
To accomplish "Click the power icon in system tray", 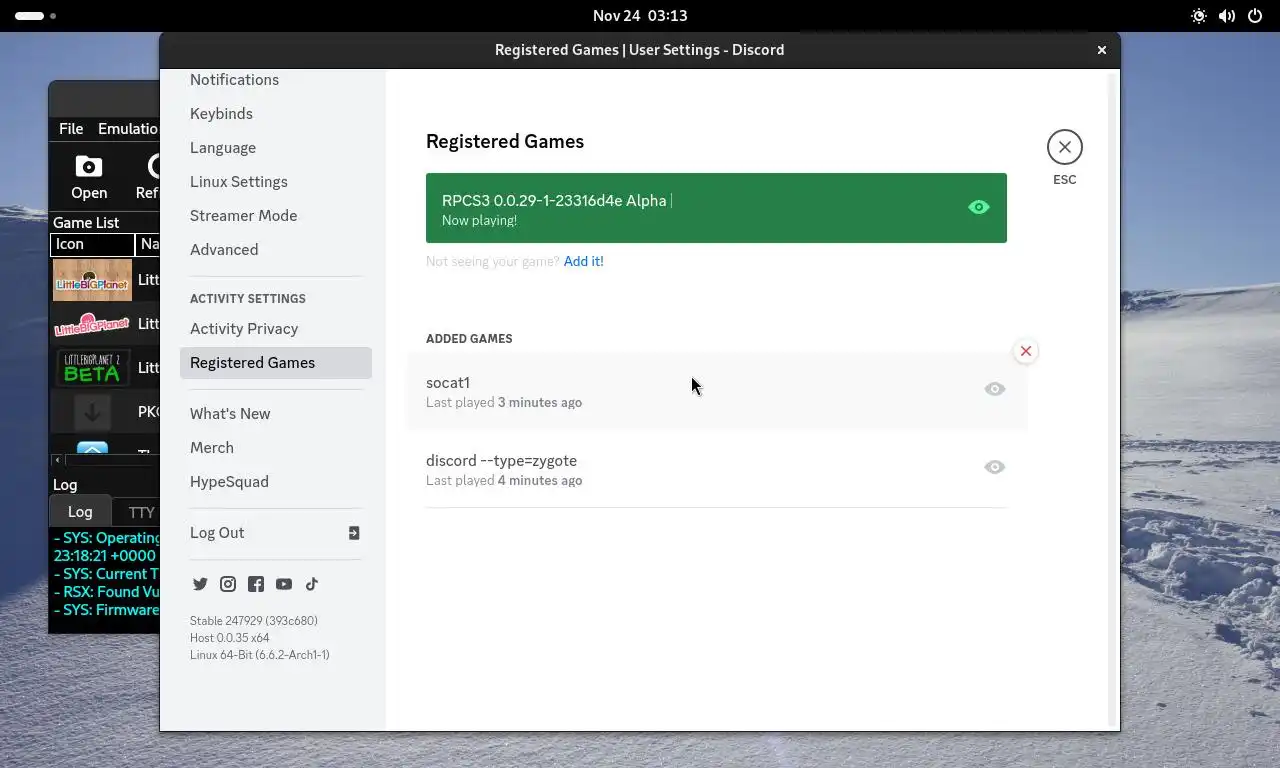I will (x=1255, y=16).
